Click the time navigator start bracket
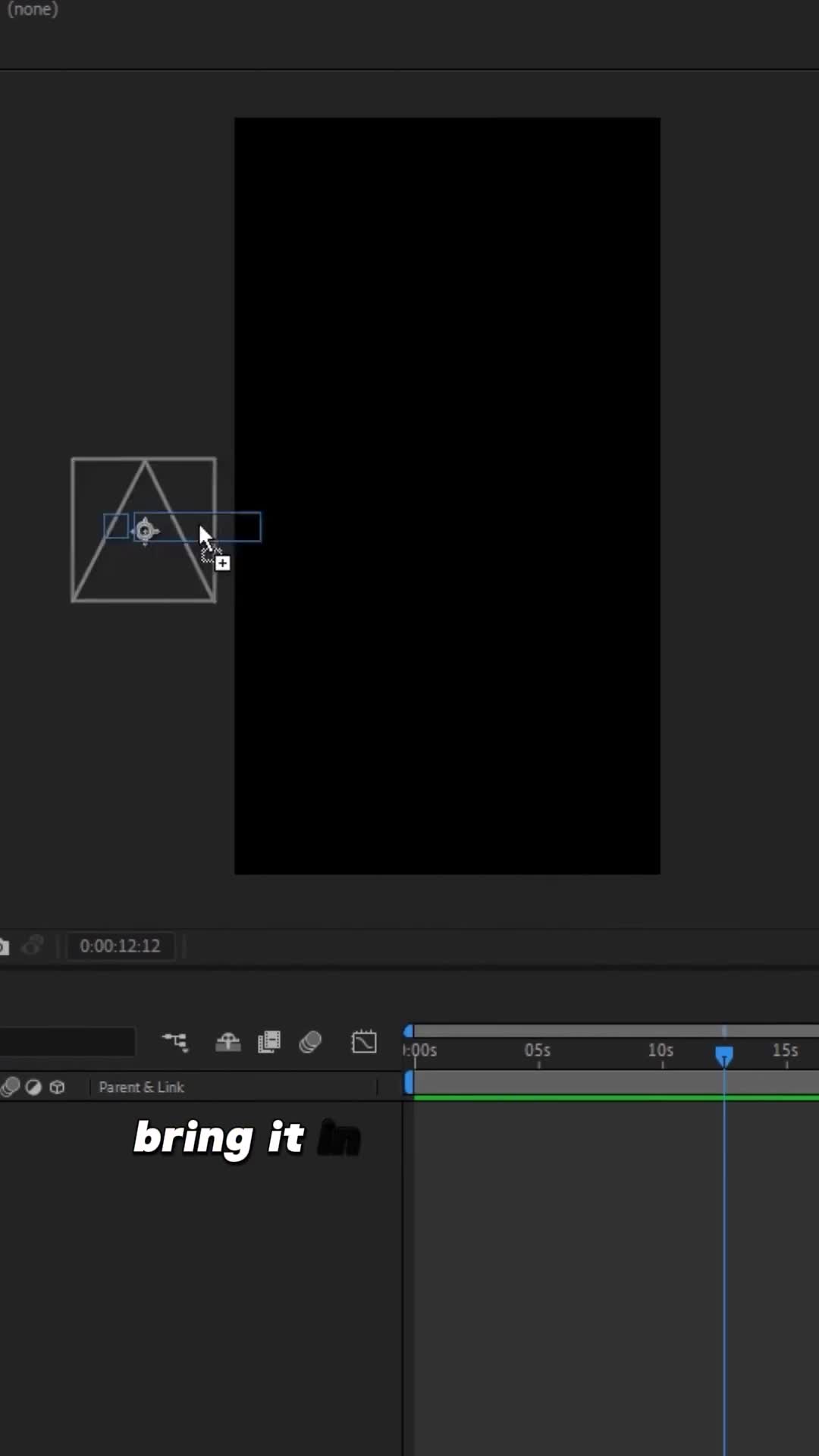 click(x=409, y=1031)
